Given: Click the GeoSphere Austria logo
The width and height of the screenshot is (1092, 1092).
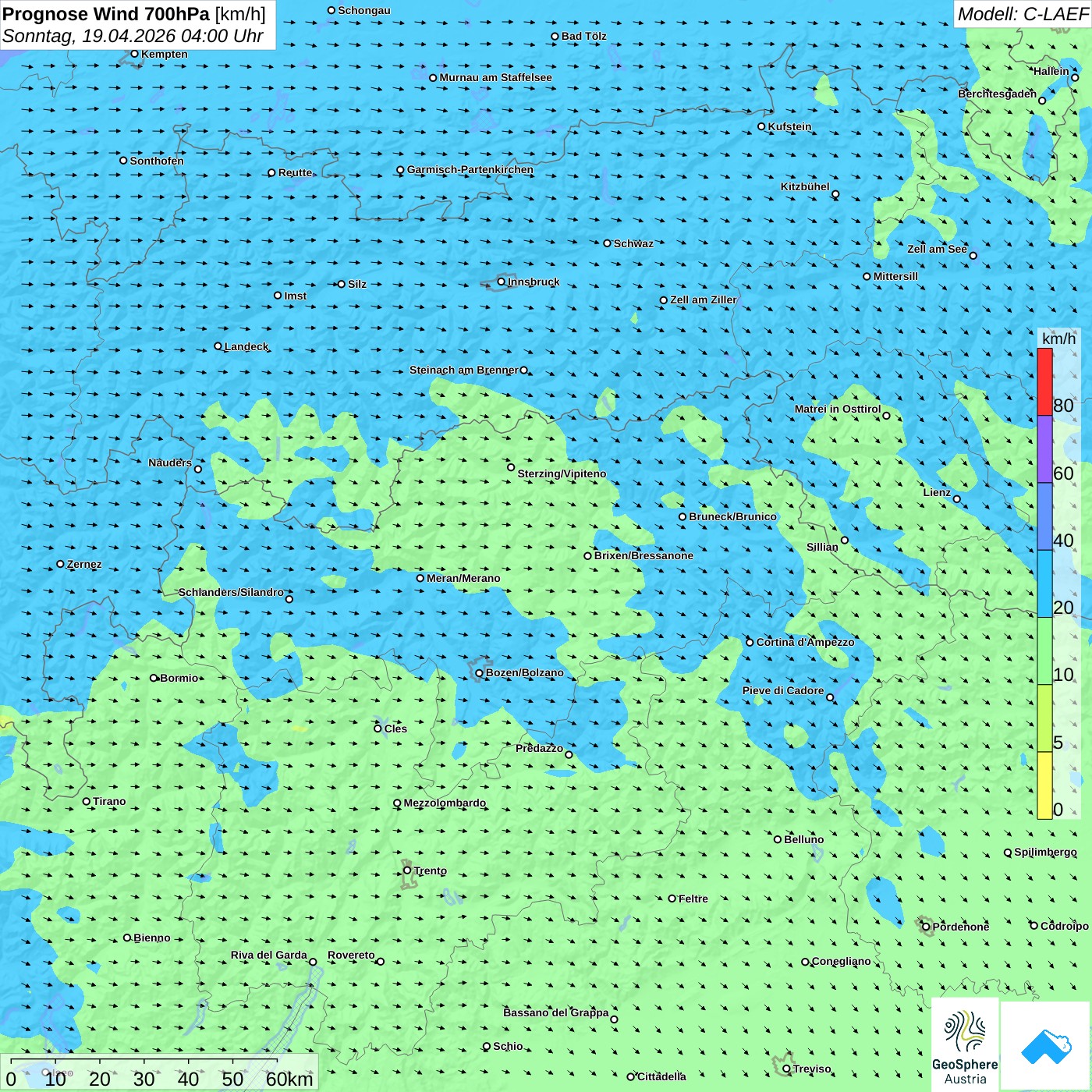Looking at the screenshot, I should tap(965, 1044).
